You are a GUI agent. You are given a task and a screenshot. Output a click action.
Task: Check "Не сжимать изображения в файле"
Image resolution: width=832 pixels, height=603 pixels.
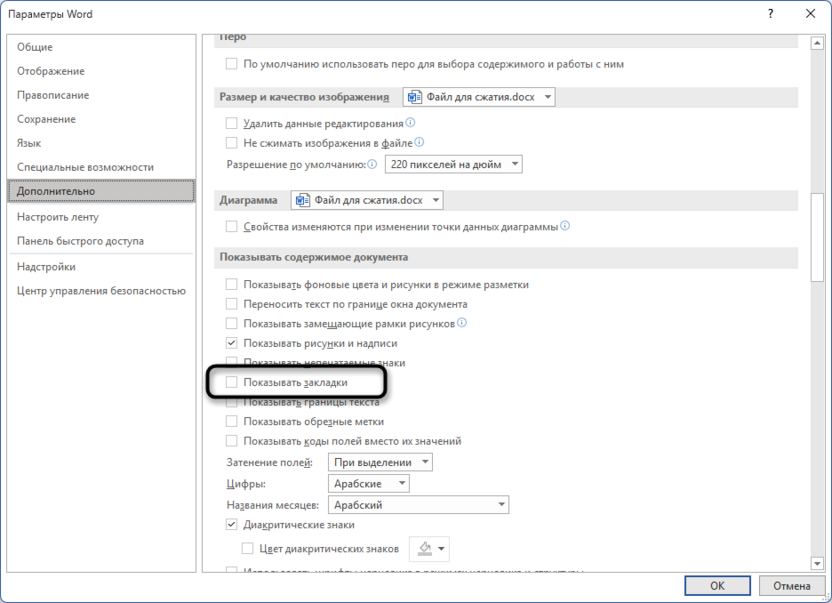pyautogui.click(x=231, y=143)
